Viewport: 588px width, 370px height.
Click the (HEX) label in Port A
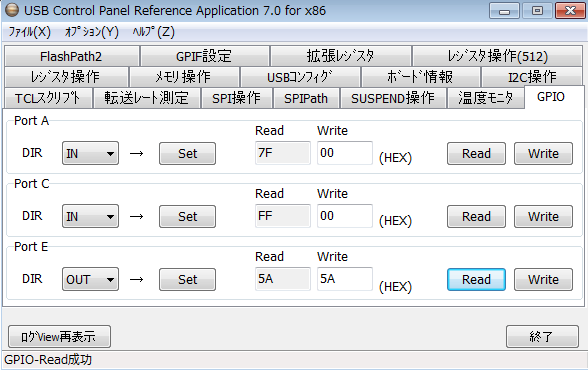(x=395, y=158)
